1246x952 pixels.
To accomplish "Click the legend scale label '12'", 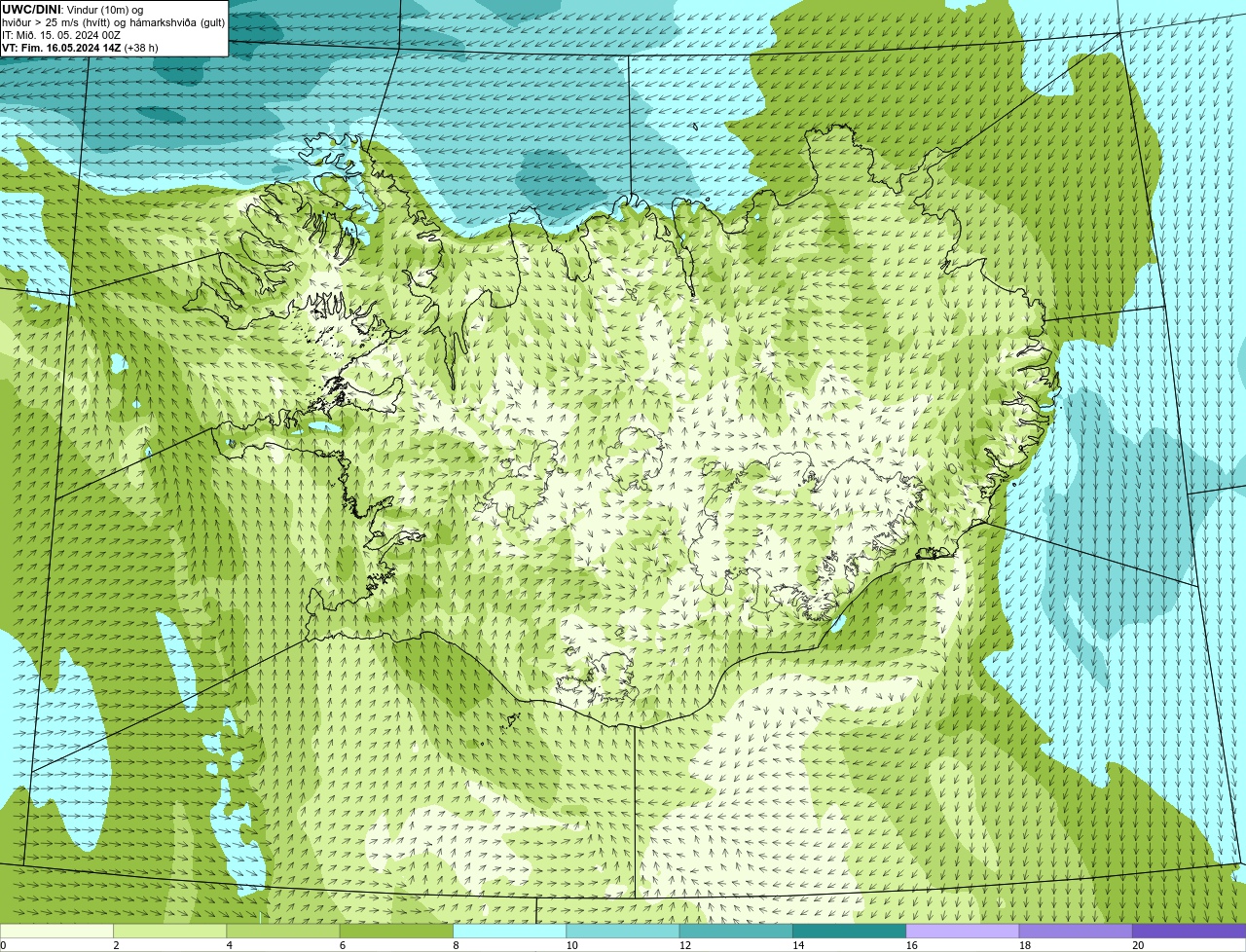I will [685, 945].
